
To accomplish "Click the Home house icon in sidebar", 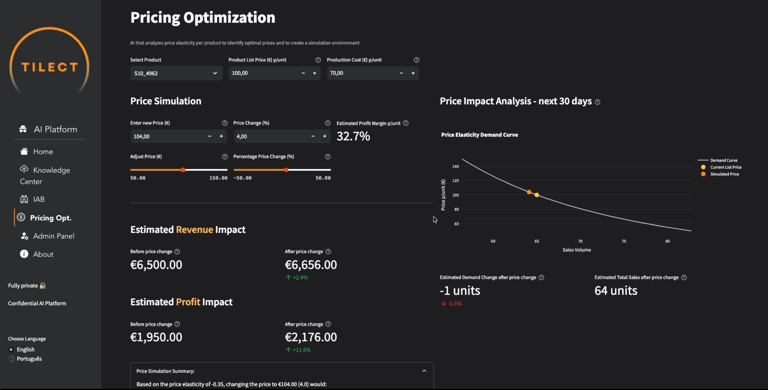I will pos(24,151).
